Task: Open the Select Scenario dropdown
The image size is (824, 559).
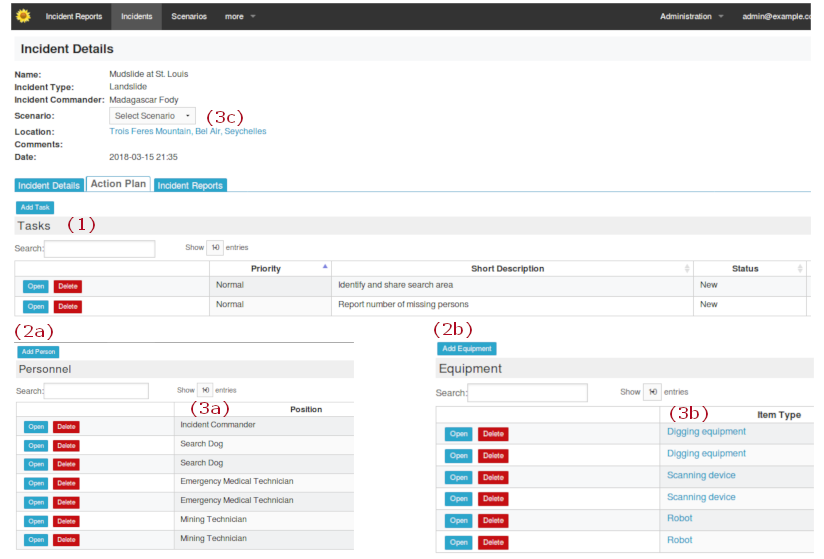Action: coord(152,116)
